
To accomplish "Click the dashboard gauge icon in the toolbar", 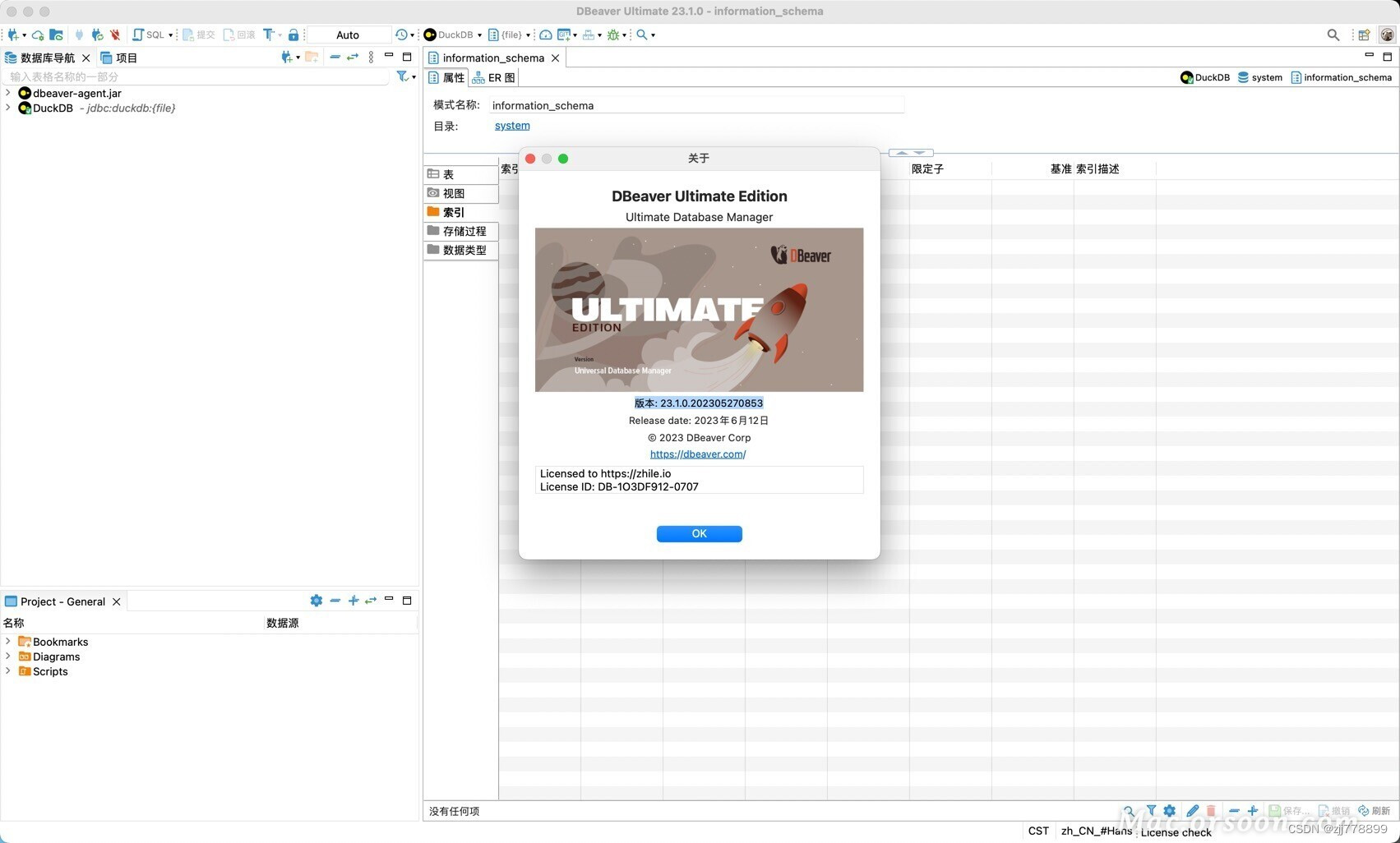I will click(546, 35).
